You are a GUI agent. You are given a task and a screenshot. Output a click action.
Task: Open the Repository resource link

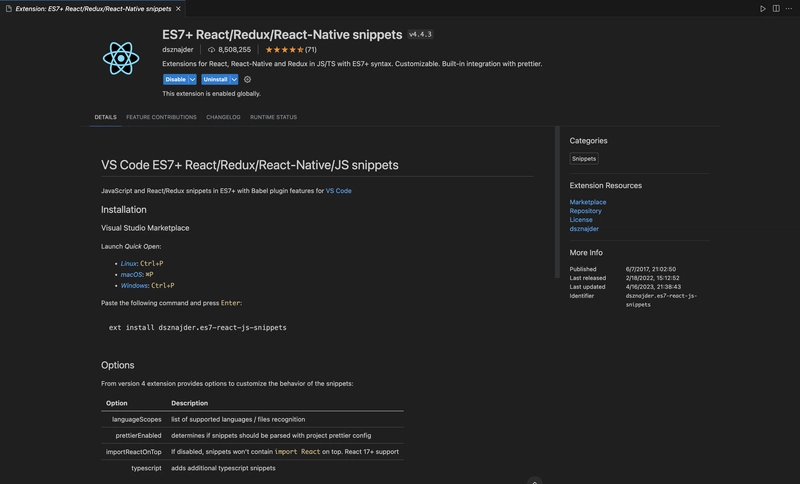tap(585, 211)
